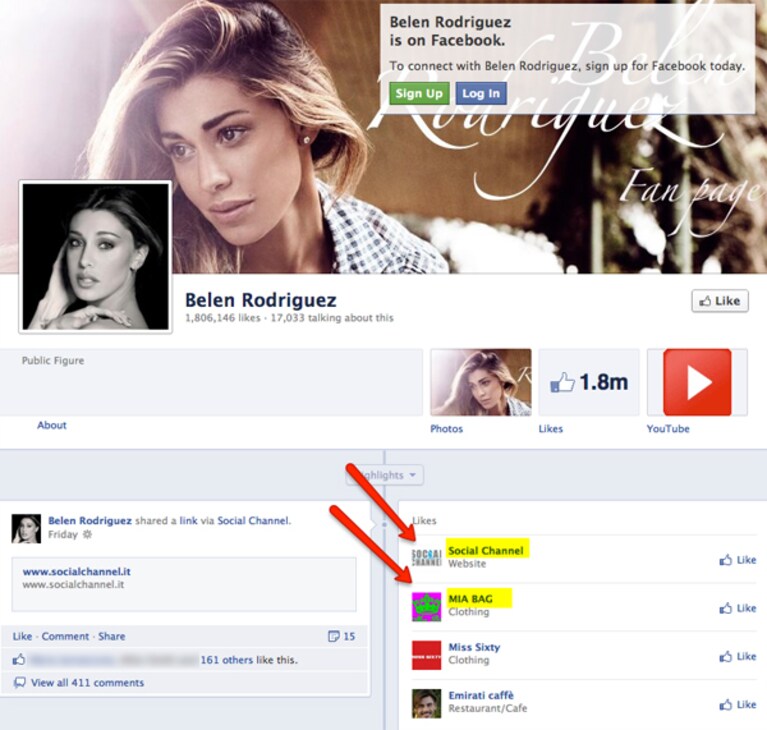Click the Belen Rodriguez page title
This screenshot has width=767, height=730.
(261, 300)
